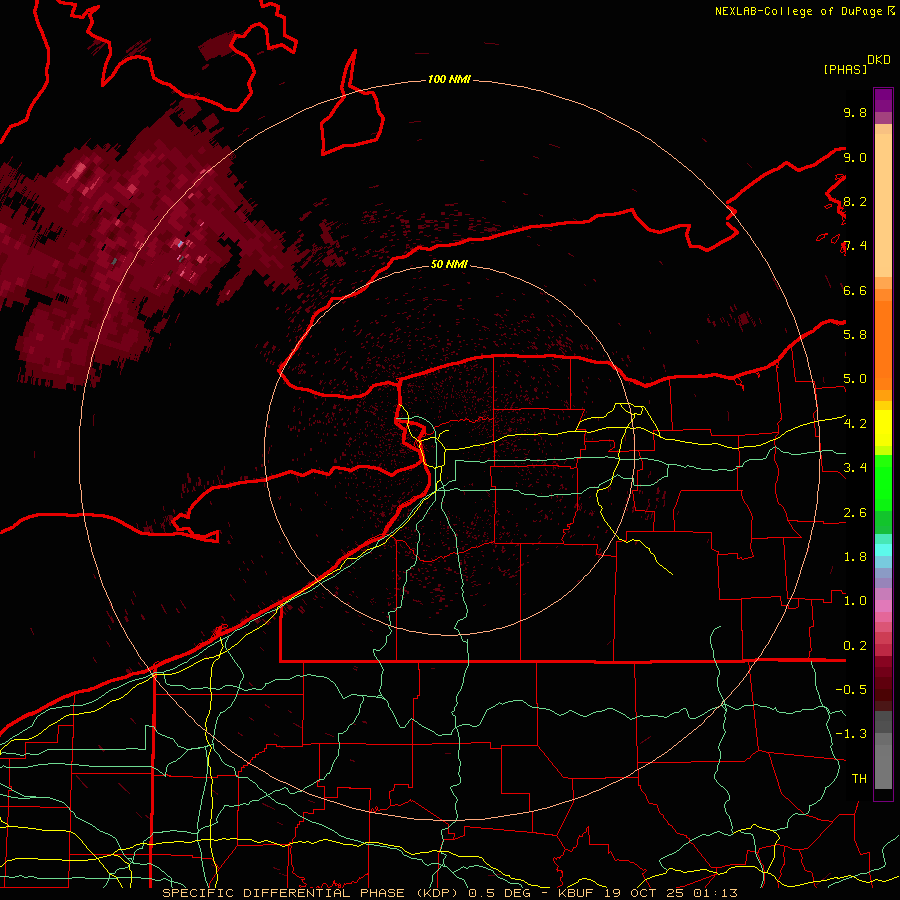Click the 5.0 scale value
The image size is (900, 900).
click(x=855, y=379)
